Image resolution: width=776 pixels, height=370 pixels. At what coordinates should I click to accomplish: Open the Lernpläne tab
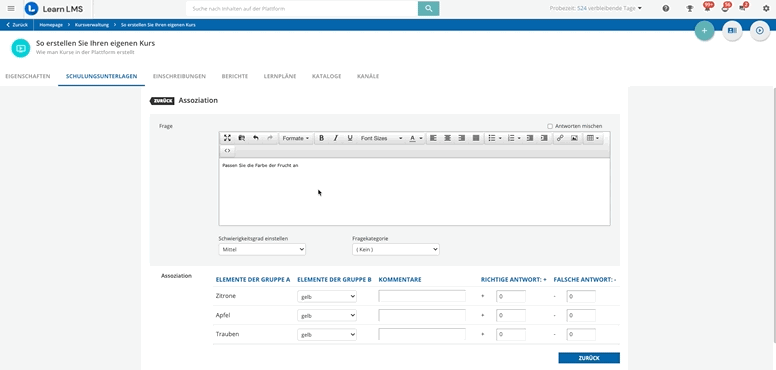click(x=280, y=76)
